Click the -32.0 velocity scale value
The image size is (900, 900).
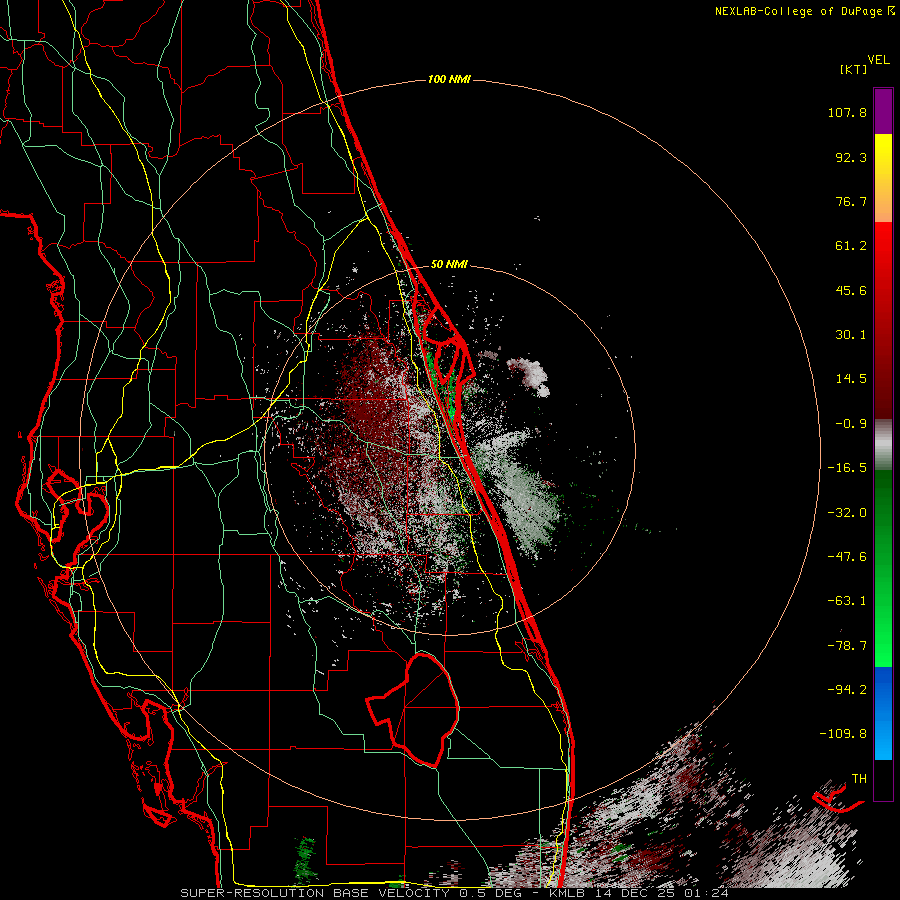point(847,513)
